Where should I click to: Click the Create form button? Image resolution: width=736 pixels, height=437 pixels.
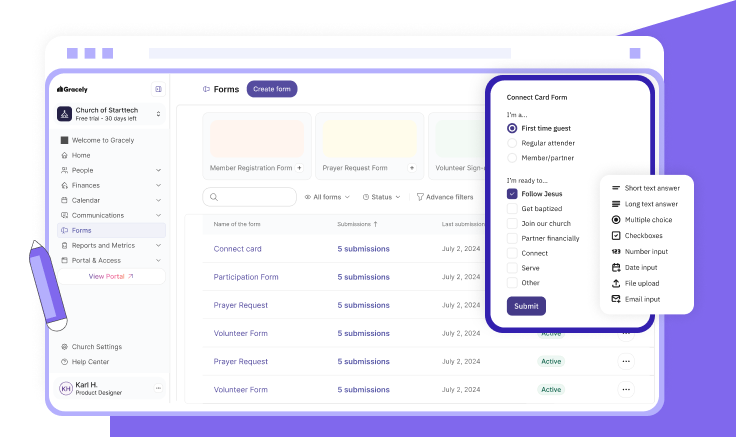(272, 89)
